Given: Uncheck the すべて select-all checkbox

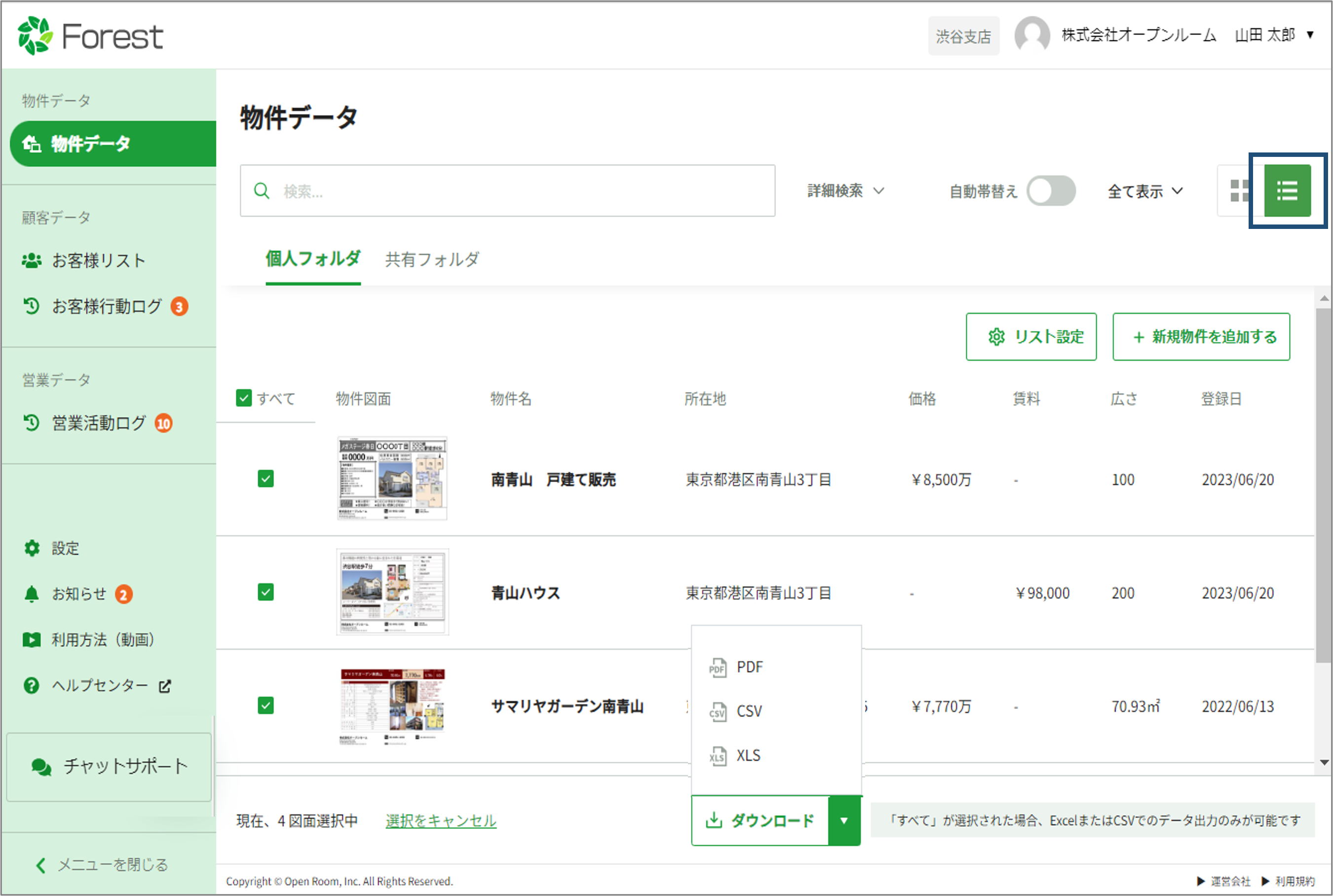Looking at the screenshot, I should point(244,398).
